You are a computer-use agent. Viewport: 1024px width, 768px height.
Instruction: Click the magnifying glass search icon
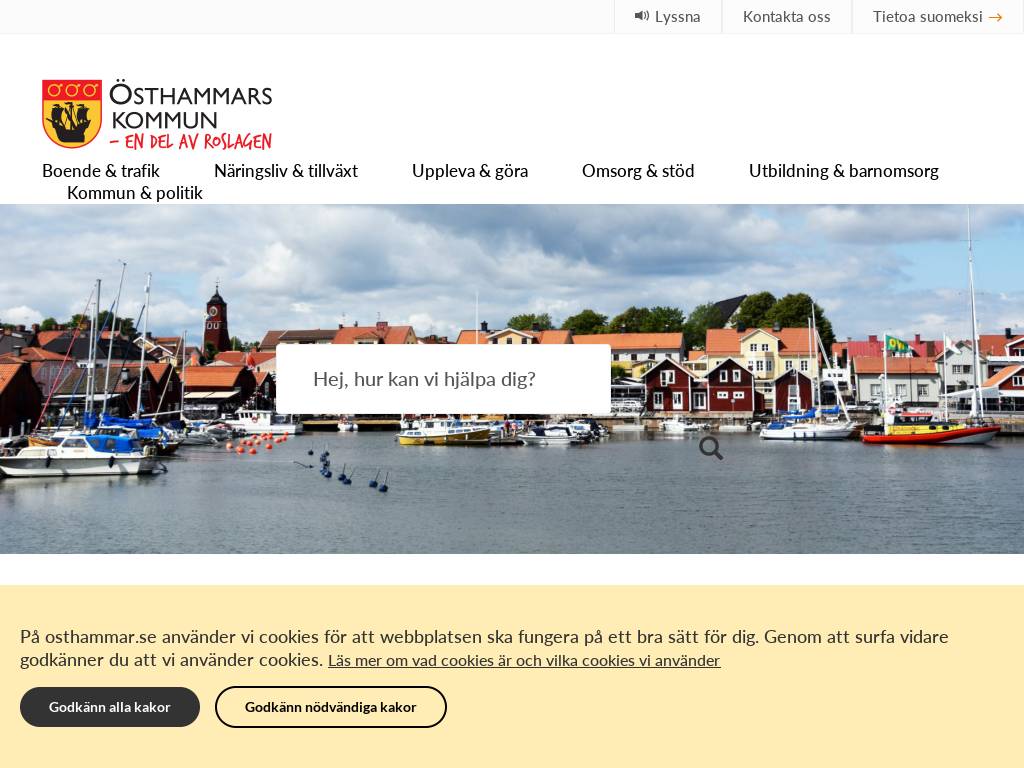(711, 448)
